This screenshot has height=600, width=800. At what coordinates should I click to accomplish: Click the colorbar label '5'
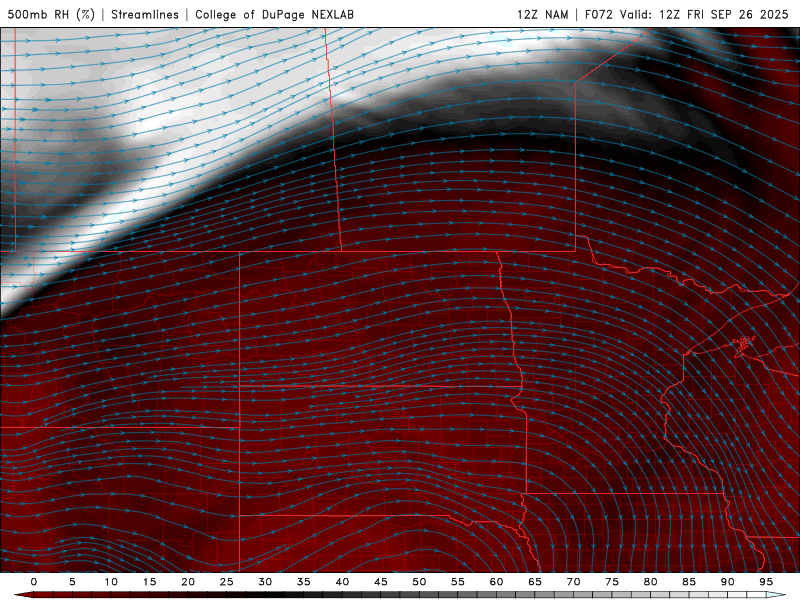click(72, 582)
